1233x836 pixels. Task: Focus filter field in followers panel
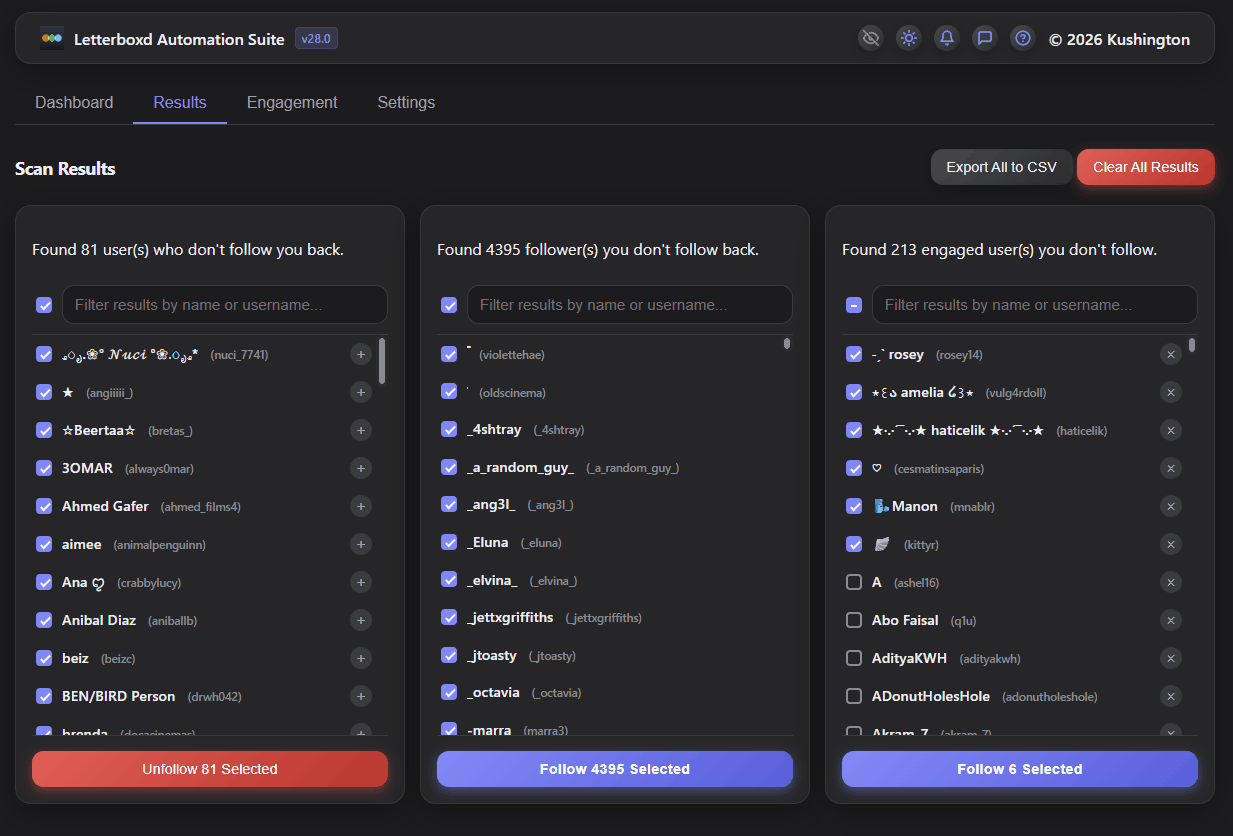coord(630,304)
